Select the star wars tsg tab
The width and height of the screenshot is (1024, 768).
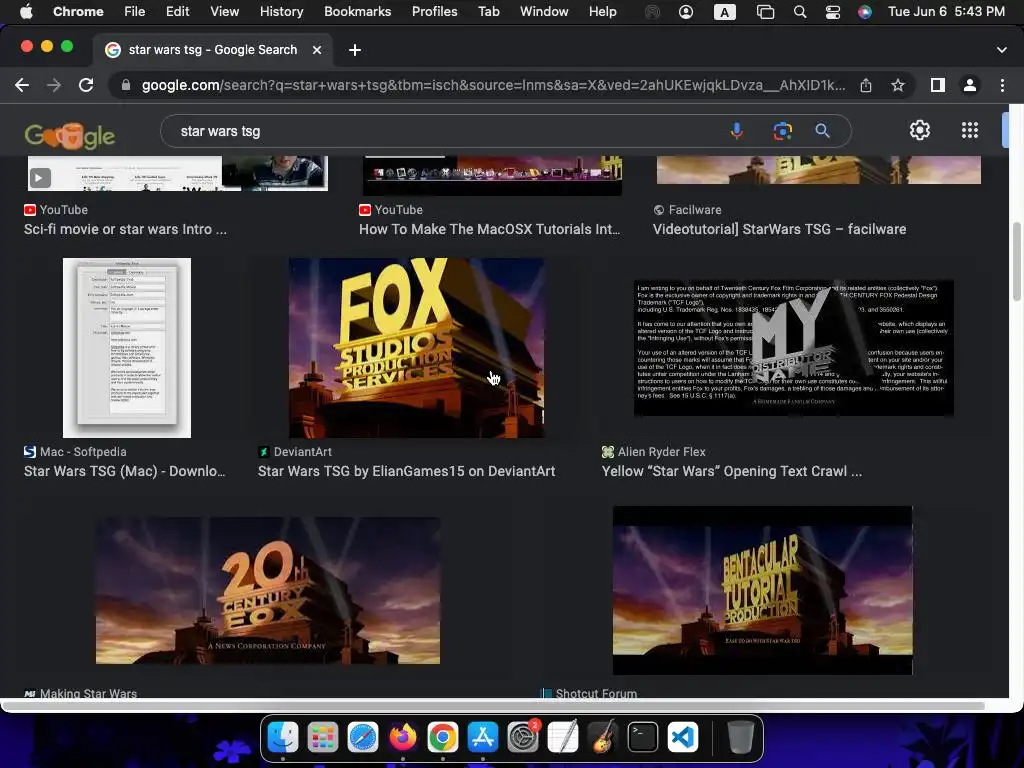coord(212,50)
